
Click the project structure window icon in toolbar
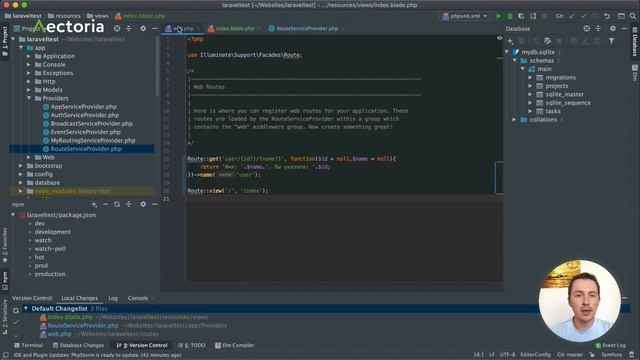621,16
